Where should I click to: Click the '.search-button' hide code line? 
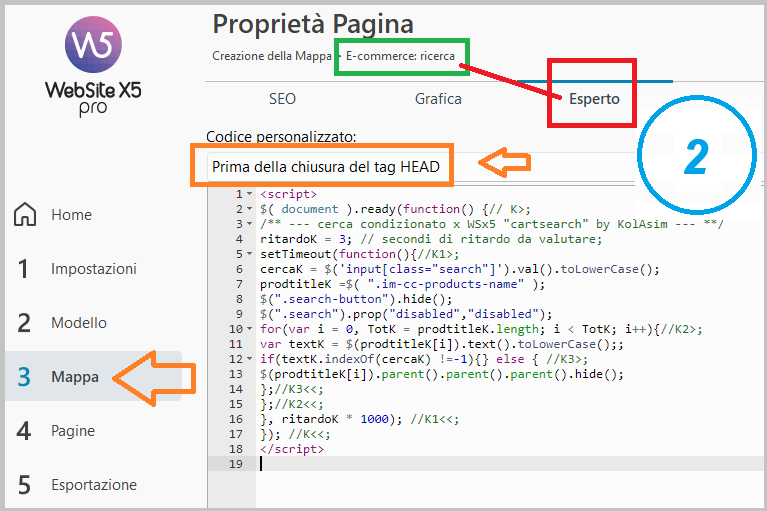click(x=356, y=299)
